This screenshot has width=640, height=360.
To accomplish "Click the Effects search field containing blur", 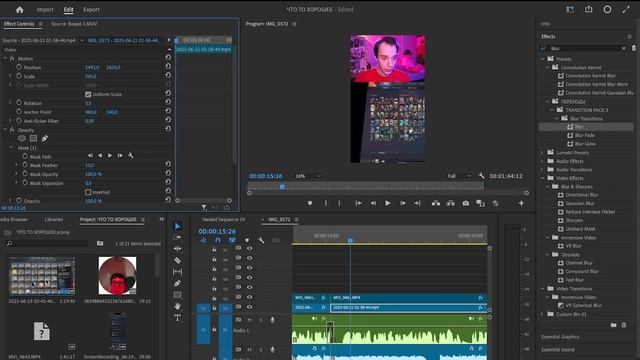I will pyautogui.click(x=583, y=48).
